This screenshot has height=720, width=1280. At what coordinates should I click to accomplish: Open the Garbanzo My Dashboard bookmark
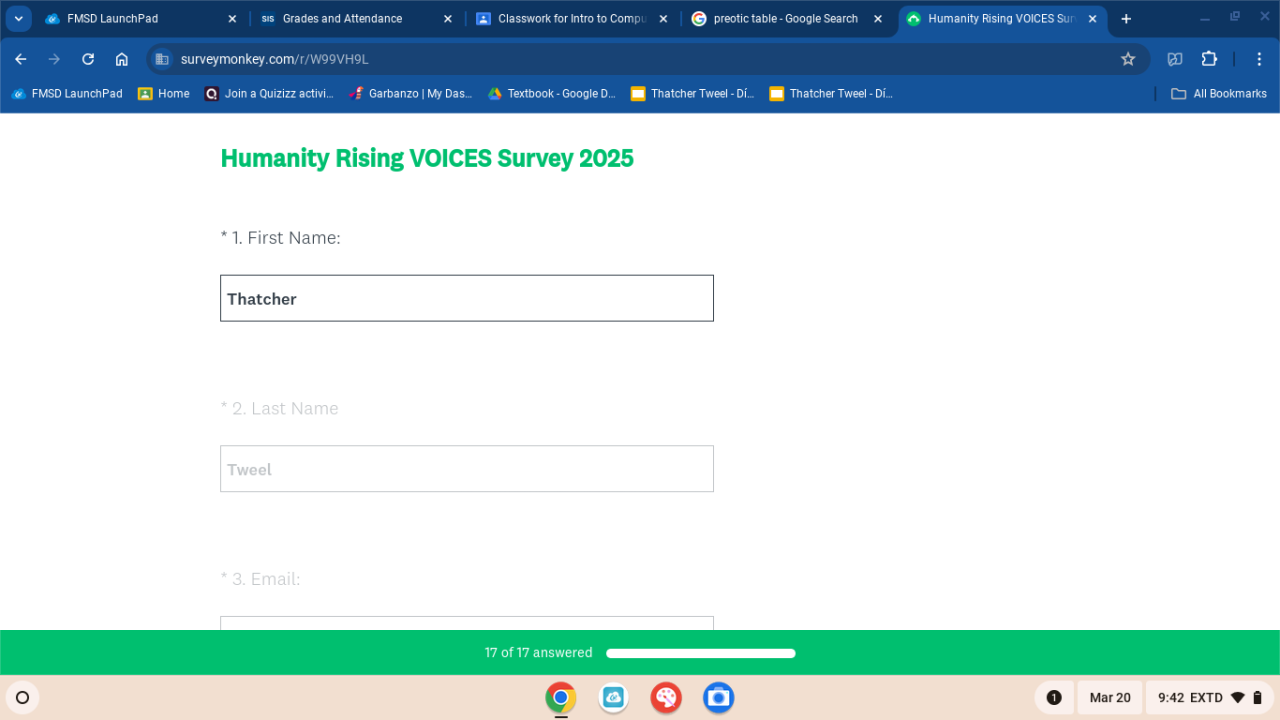(x=411, y=94)
